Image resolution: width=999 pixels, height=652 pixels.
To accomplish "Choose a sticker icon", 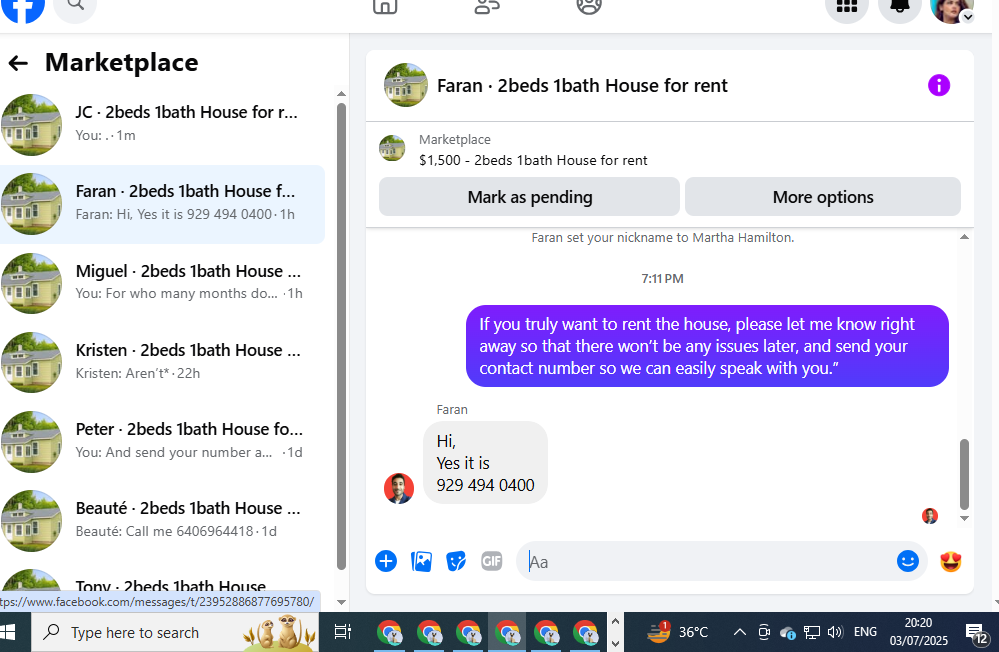I will (456, 561).
